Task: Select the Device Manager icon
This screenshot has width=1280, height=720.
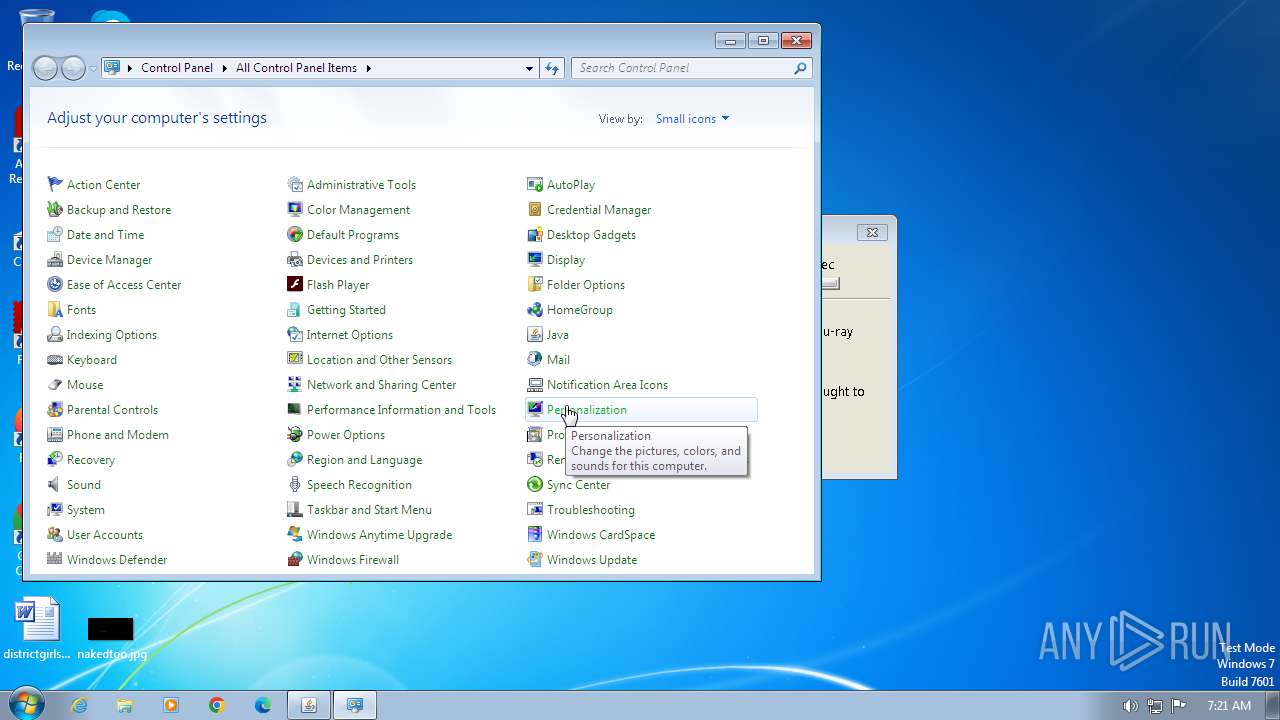Action: tap(55, 259)
